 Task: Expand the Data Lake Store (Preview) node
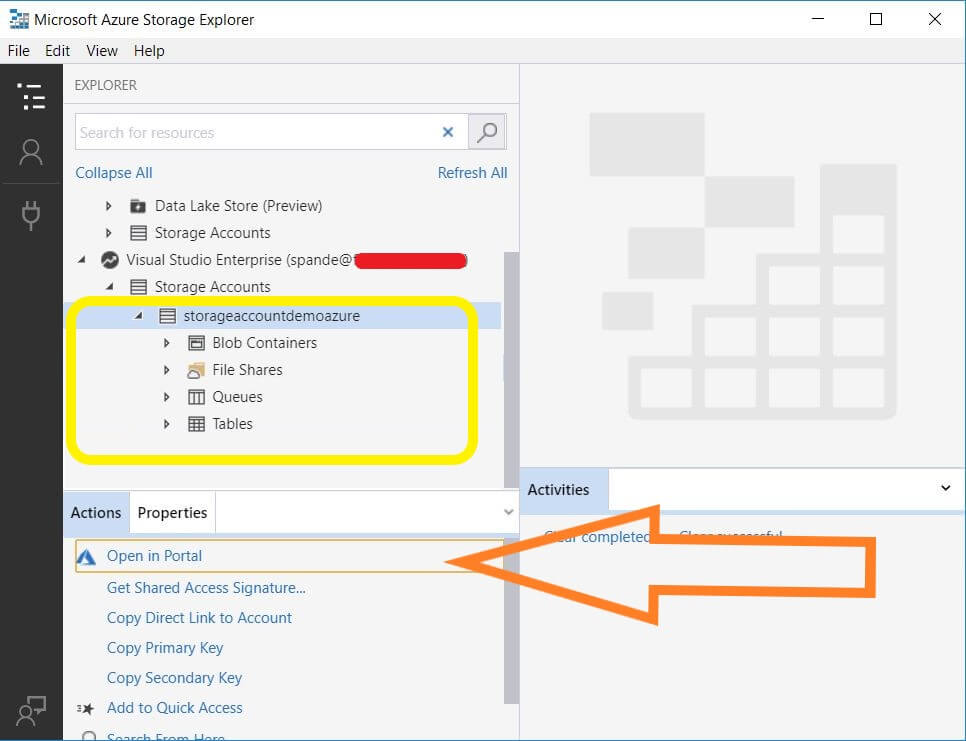coord(108,206)
